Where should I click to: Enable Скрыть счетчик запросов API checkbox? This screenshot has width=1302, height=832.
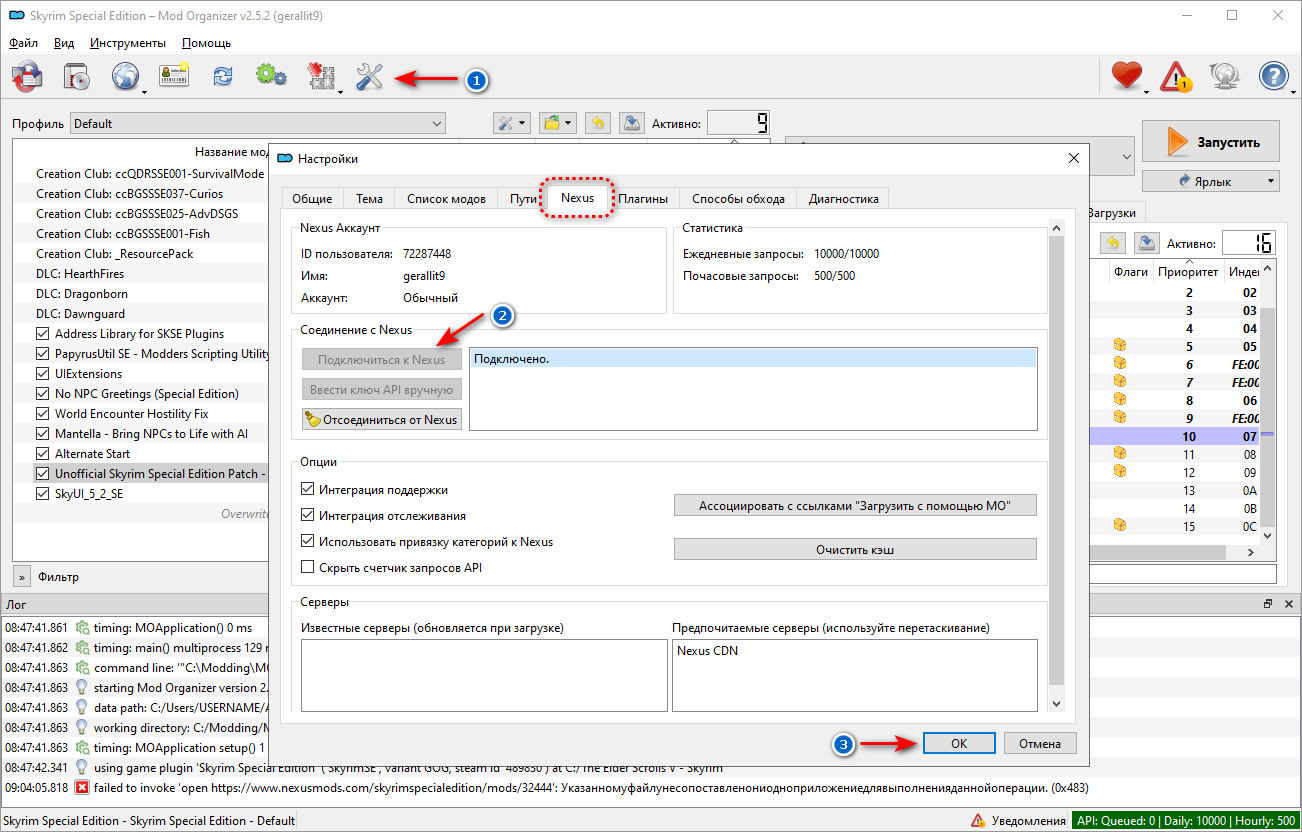tap(308, 567)
